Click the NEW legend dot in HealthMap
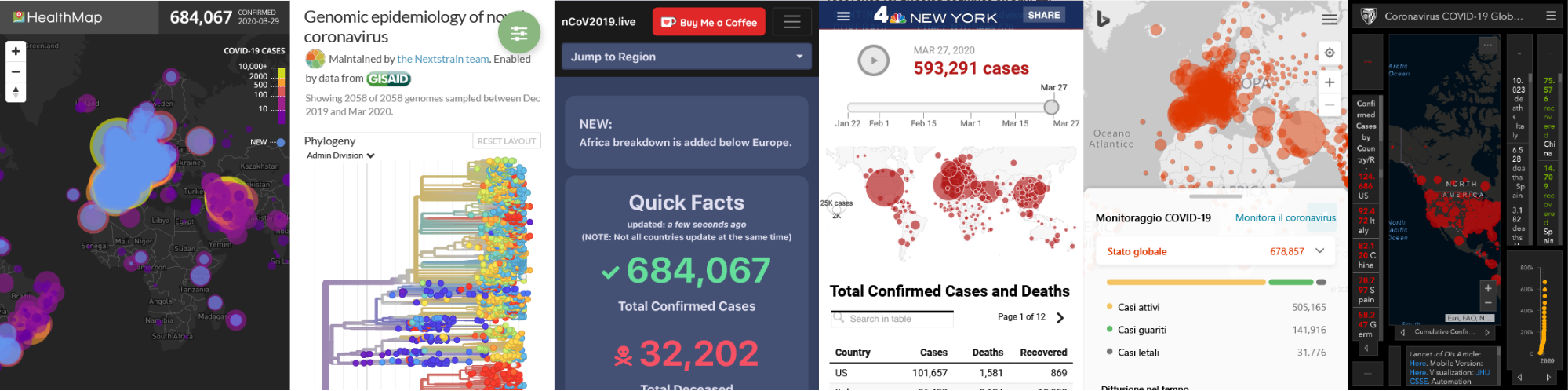 [282, 142]
